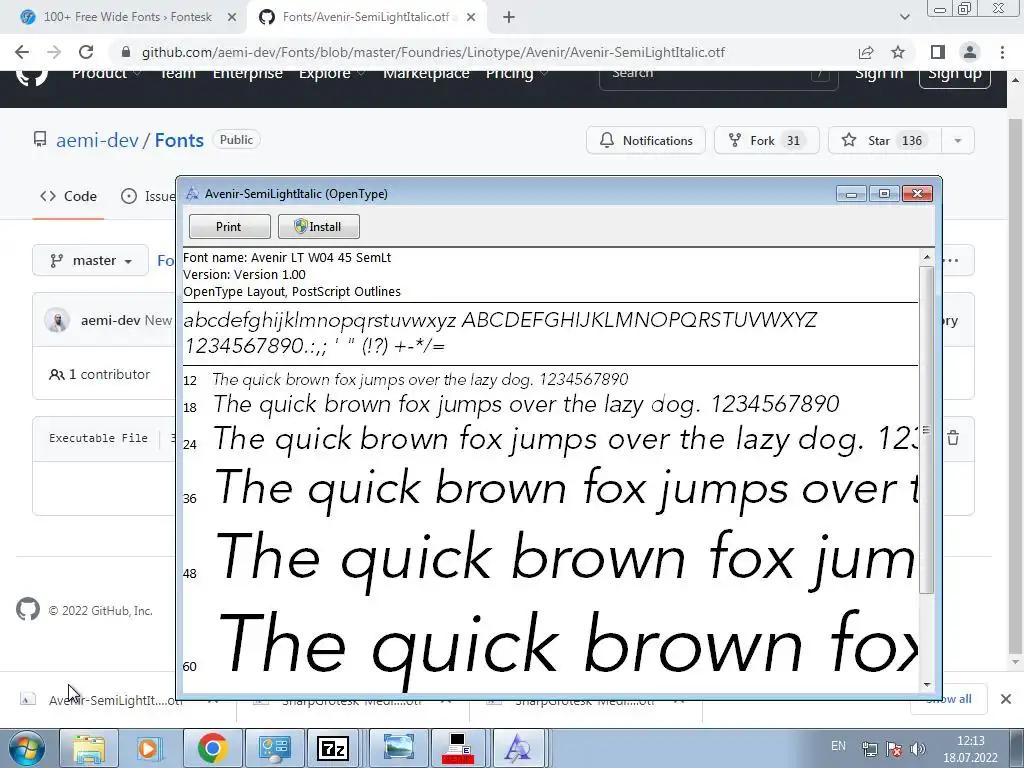Click the Chrome page scrollbar
Image resolution: width=1024 pixels, height=768 pixels.
(1015, 385)
